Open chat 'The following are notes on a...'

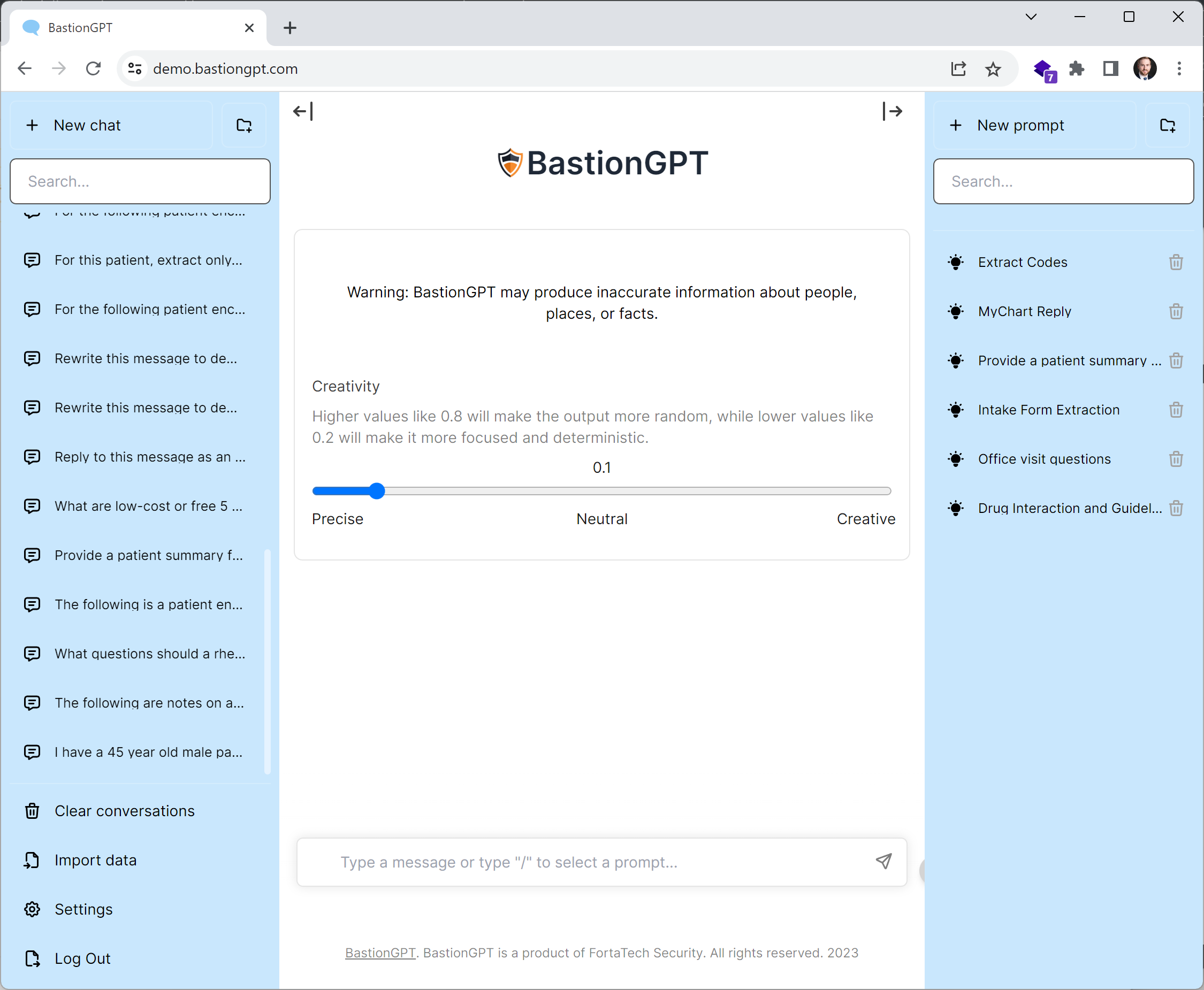(x=137, y=703)
